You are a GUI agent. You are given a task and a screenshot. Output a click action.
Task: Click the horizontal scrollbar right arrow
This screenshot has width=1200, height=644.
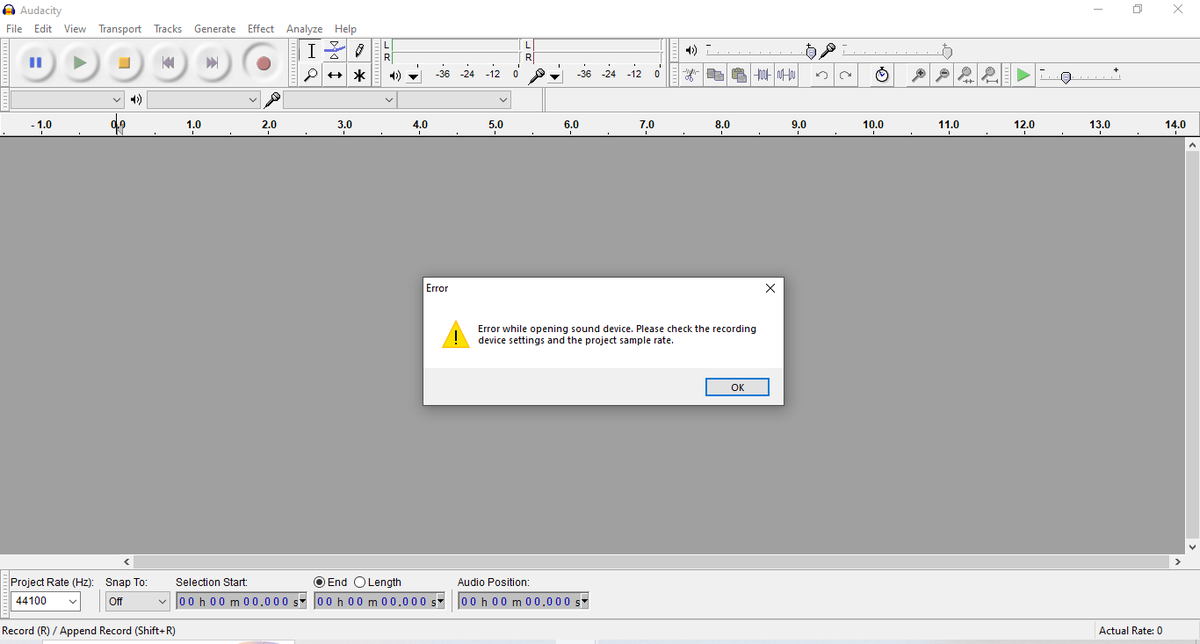click(x=1177, y=561)
